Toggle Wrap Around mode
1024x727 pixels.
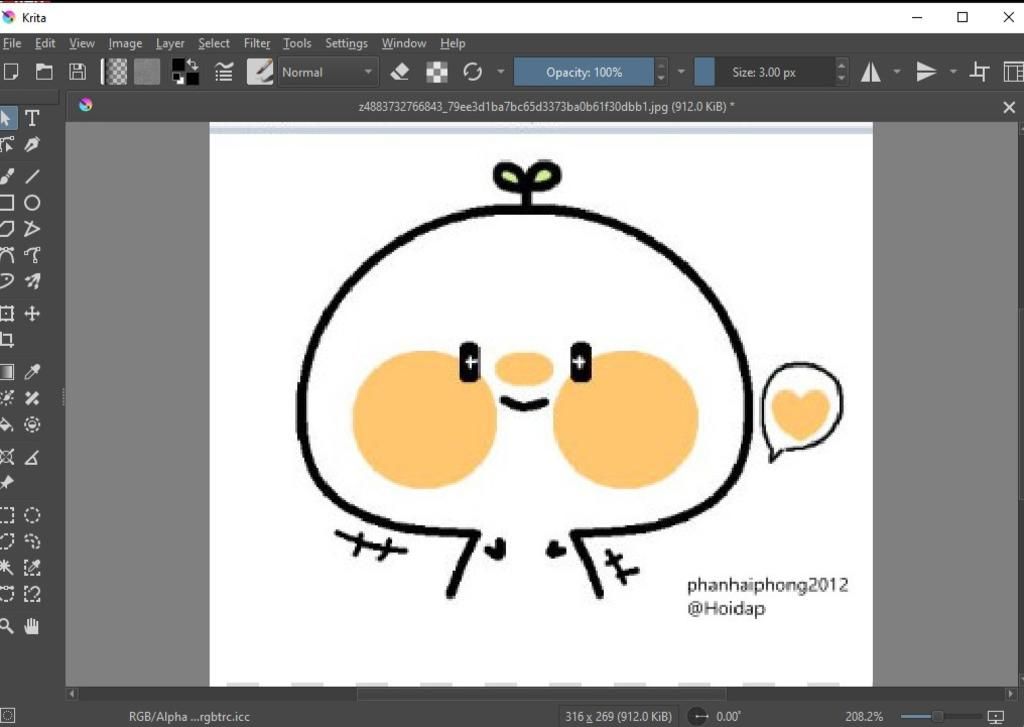[x=979, y=72]
